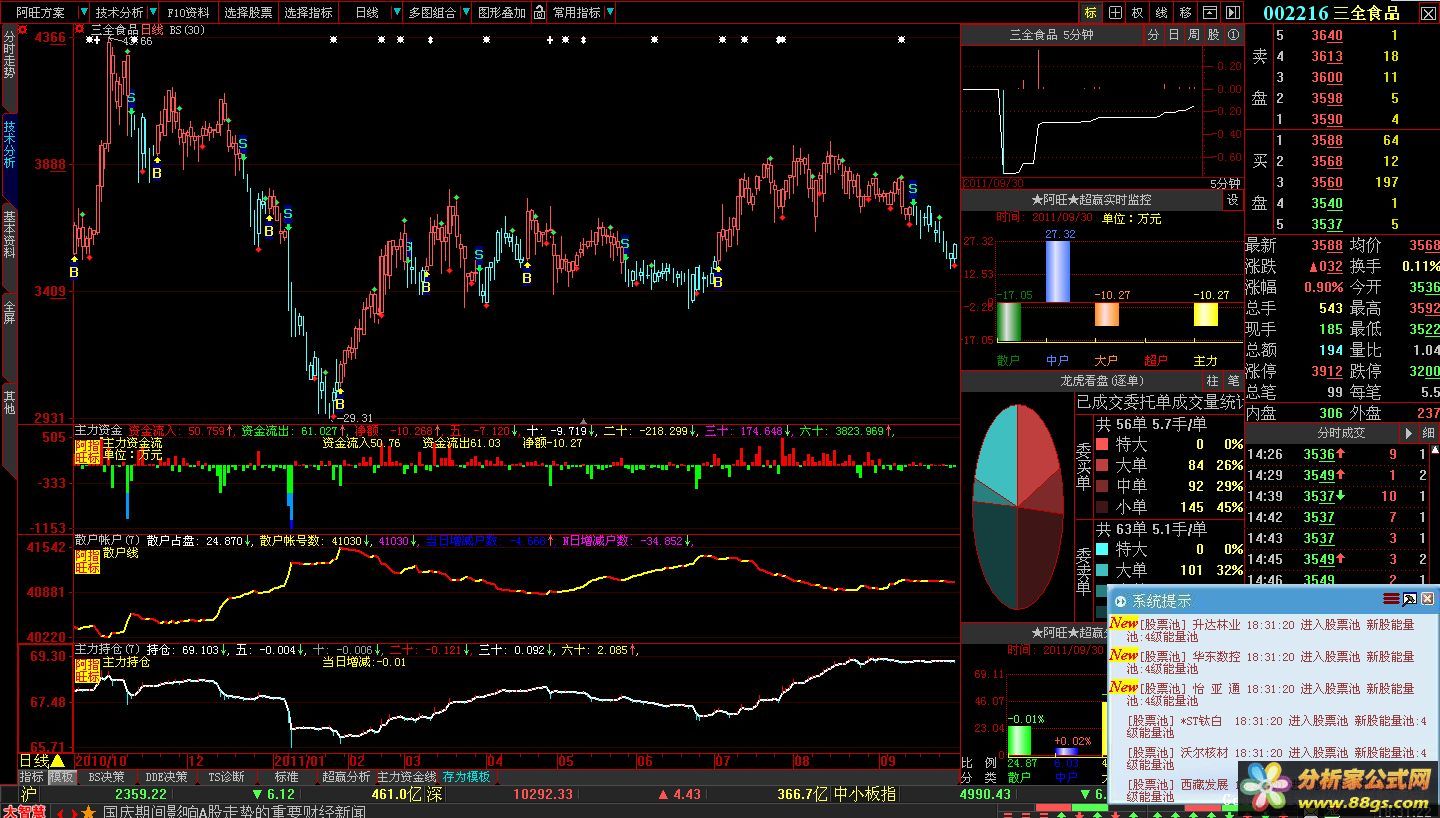
Task: Open the 日线 period dropdown arrow
Action: tap(396, 13)
